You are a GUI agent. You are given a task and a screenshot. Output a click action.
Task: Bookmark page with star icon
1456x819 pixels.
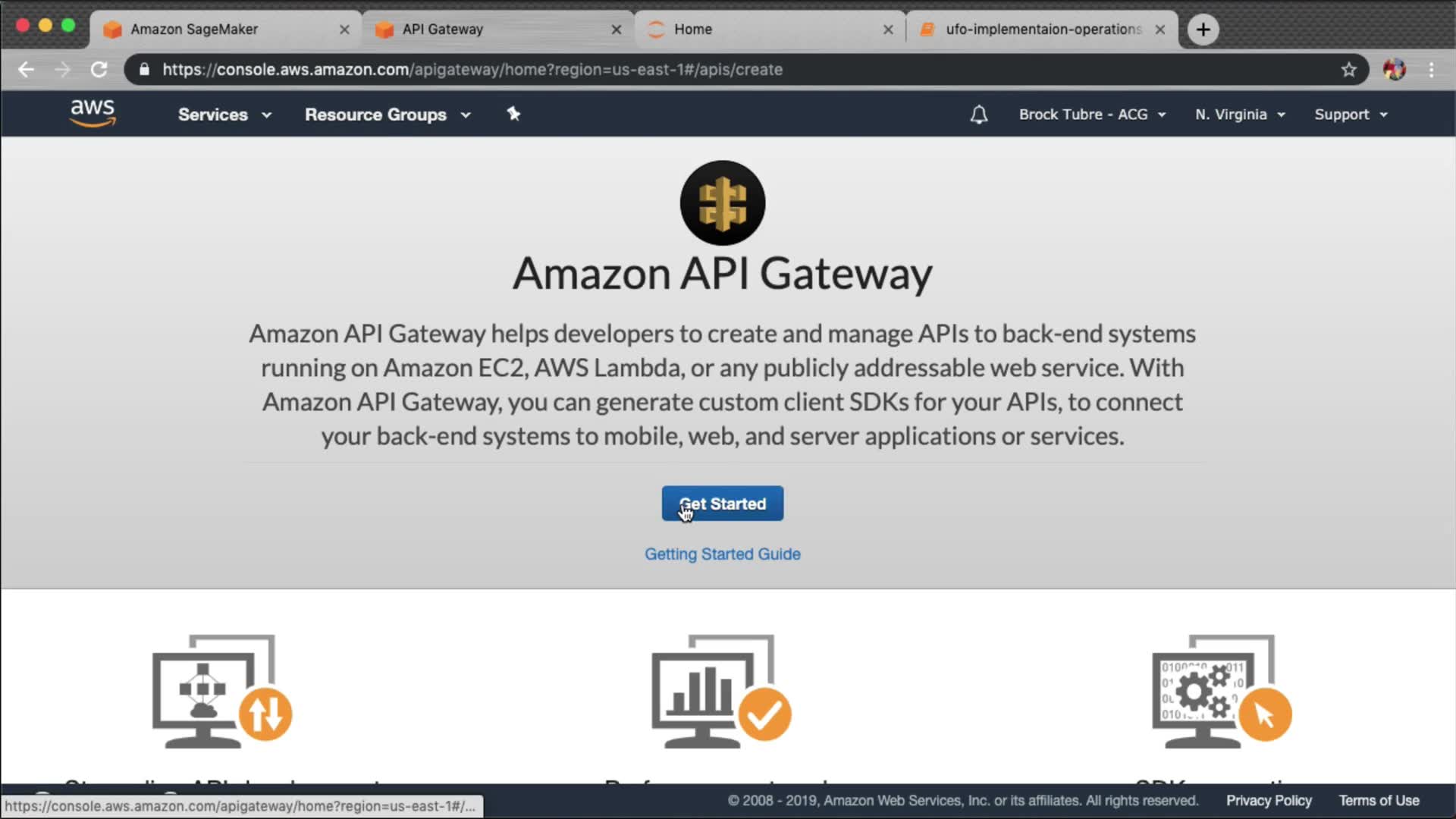(x=1348, y=70)
